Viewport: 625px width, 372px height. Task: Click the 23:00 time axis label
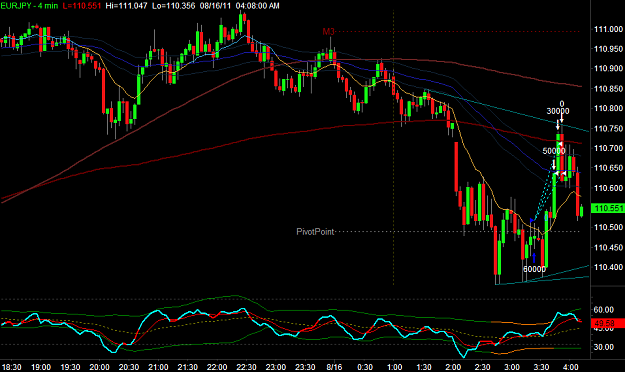coord(276,367)
